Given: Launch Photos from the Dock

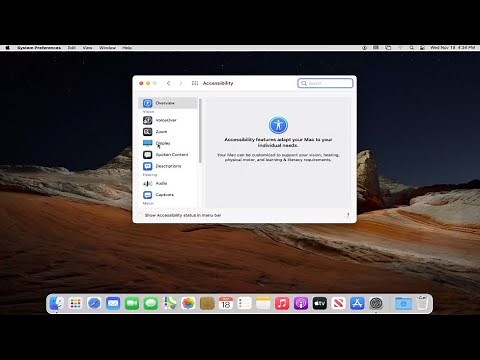Looking at the screenshot, I should click(188, 303).
